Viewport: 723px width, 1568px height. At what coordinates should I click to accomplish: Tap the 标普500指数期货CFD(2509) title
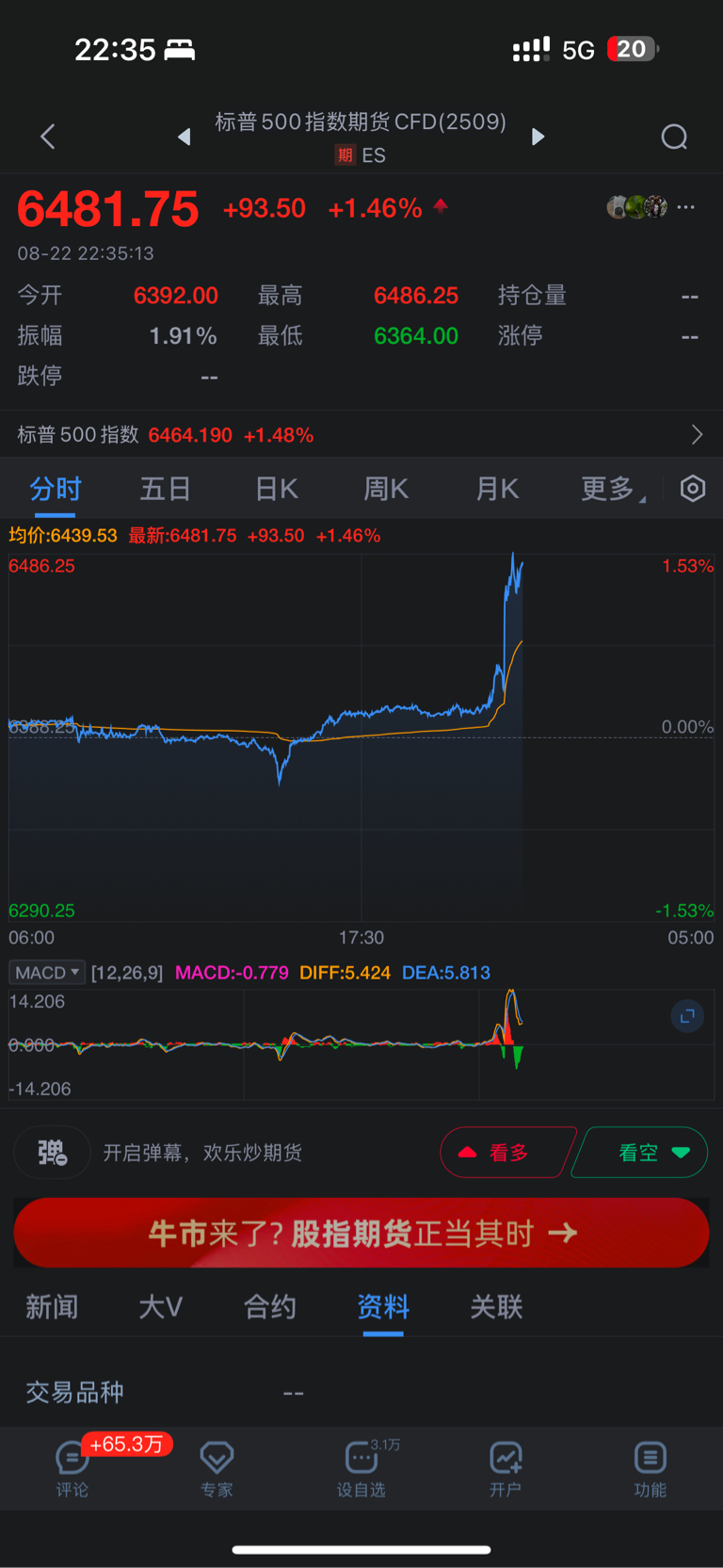361,121
